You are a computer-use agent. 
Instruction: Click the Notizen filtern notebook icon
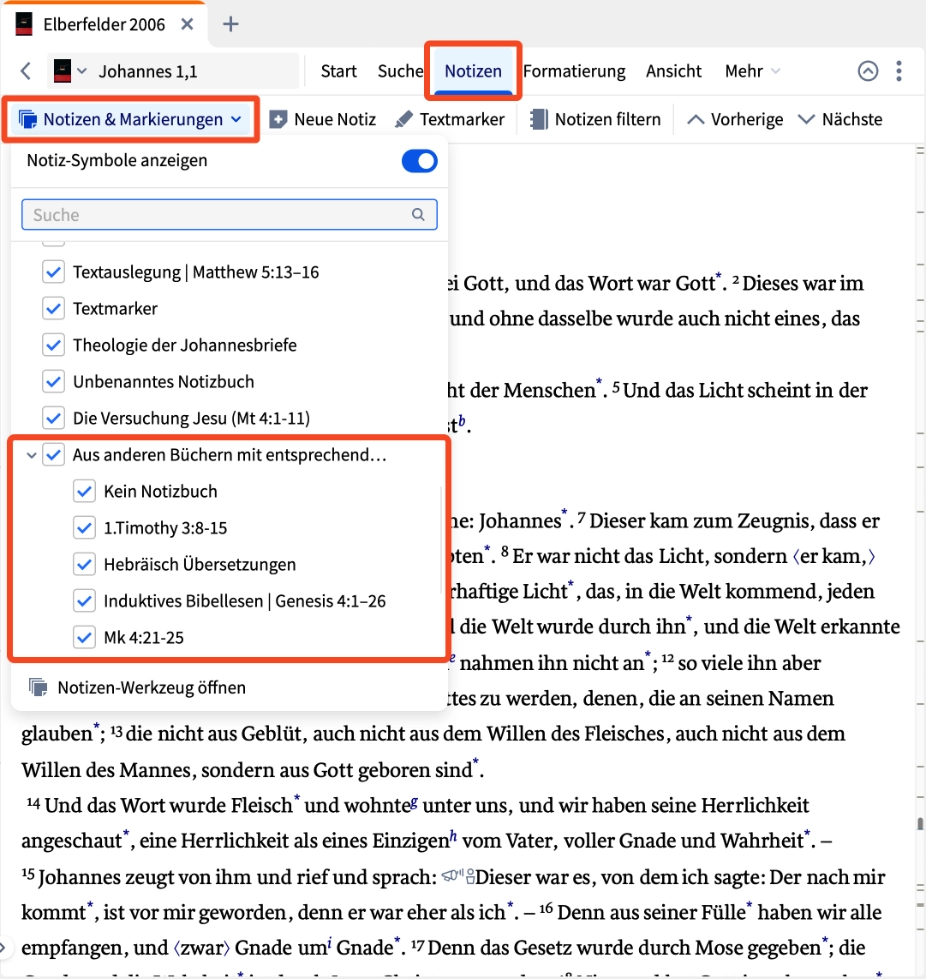(x=538, y=119)
